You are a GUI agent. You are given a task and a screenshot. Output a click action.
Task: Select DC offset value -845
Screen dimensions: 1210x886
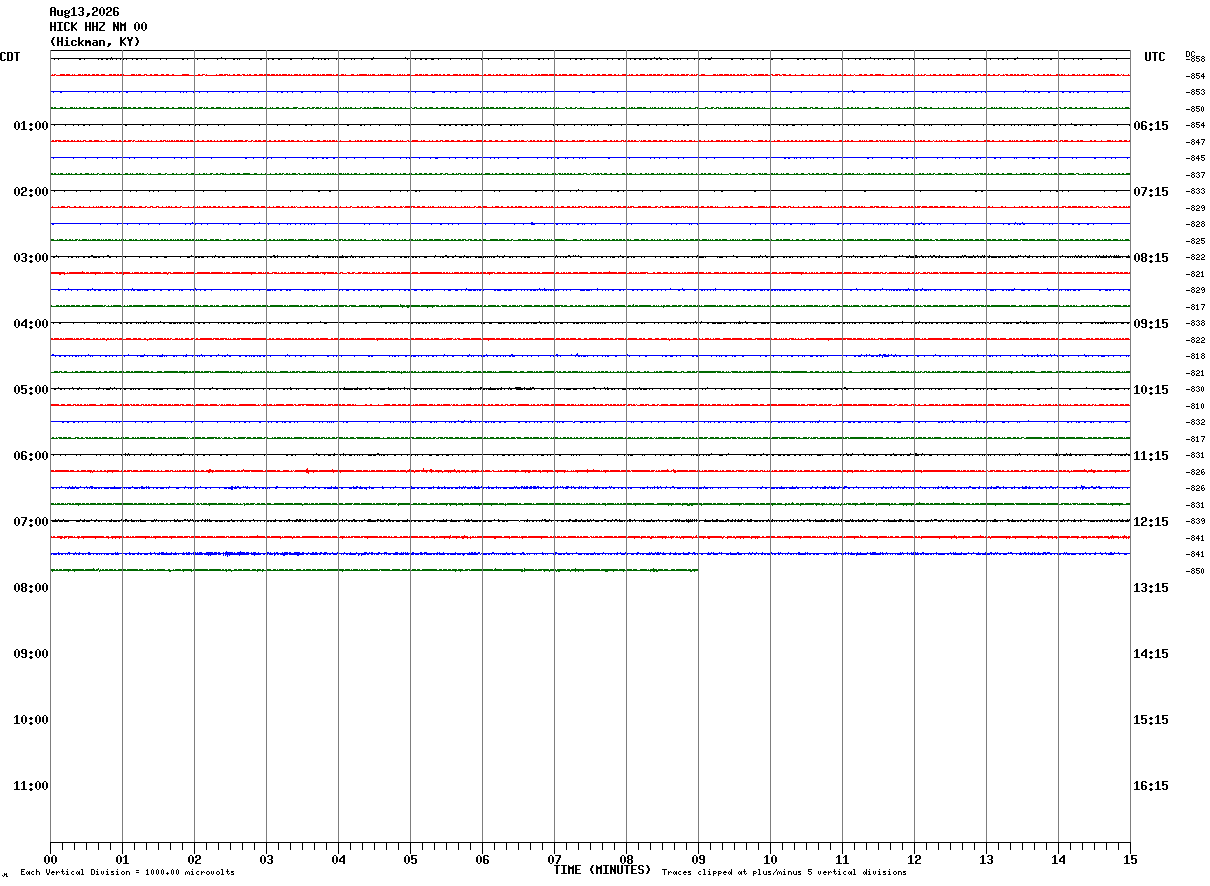[1196, 159]
